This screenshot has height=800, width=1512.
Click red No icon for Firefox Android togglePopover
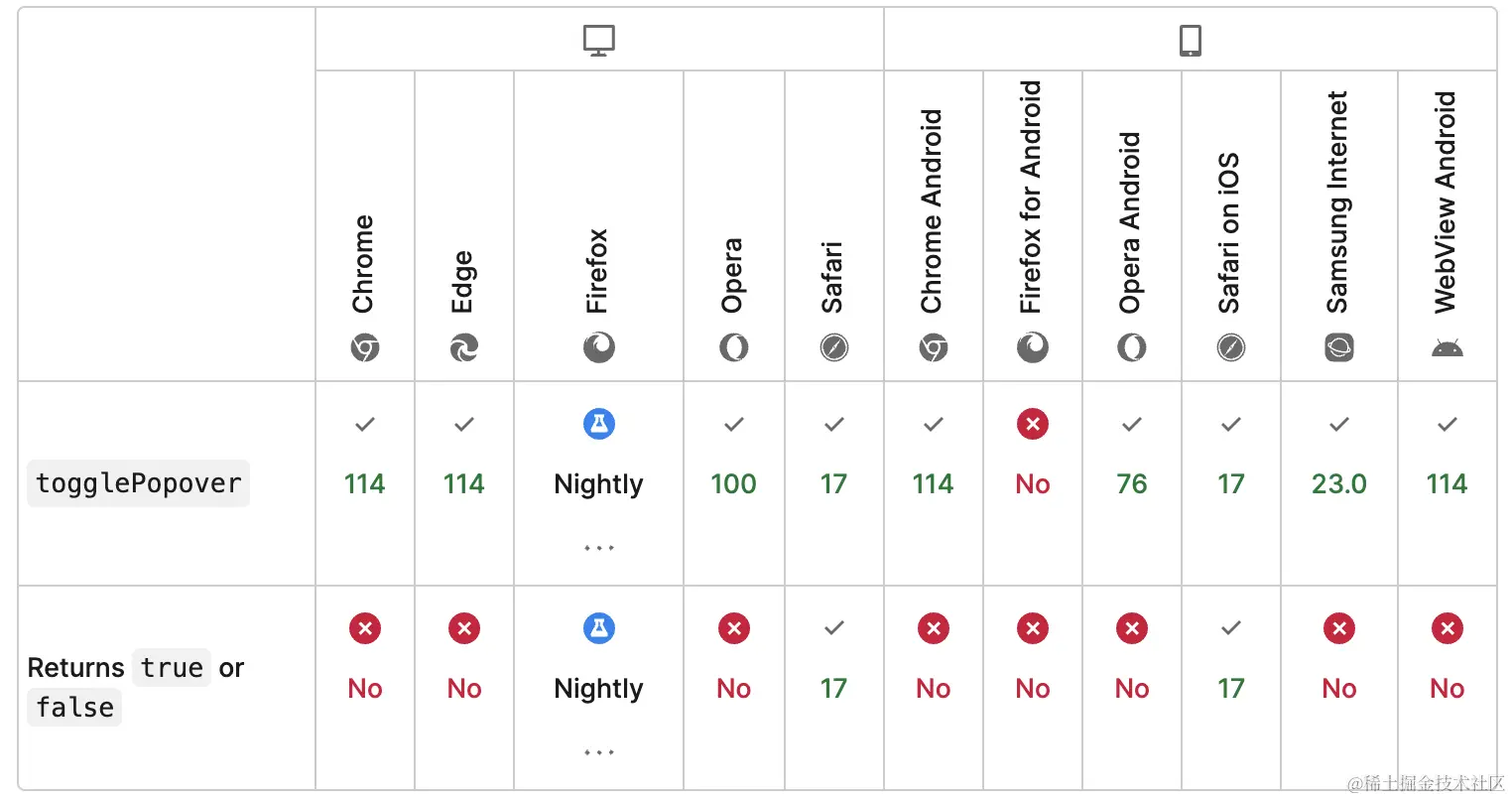(x=1033, y=424)
